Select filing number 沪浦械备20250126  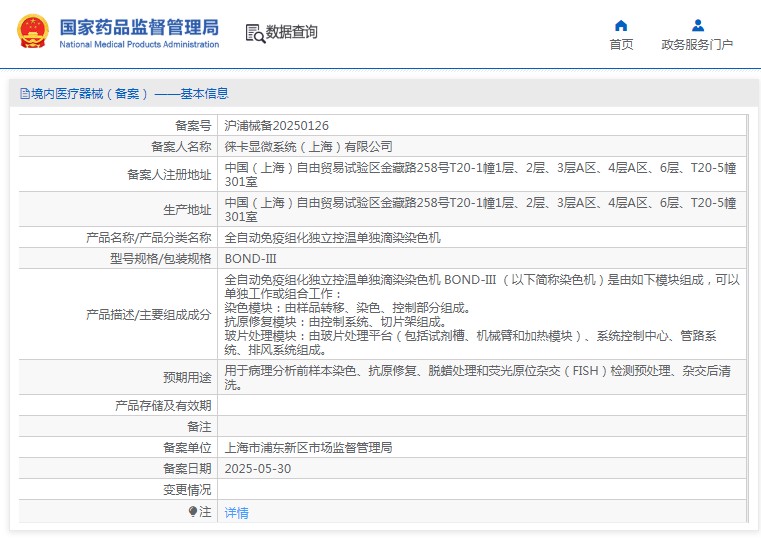click(276, 126)
